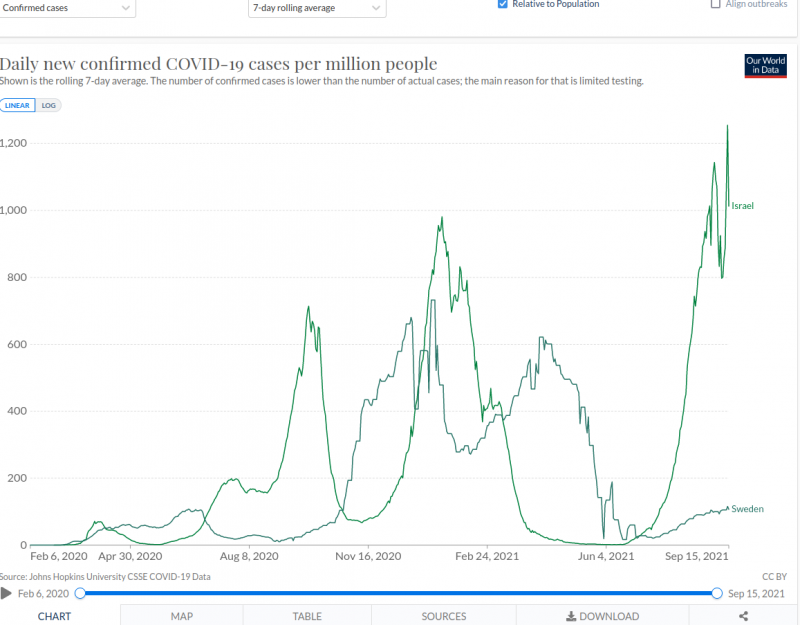
Task: Click the Sweden line label
Action: click(747, 509)
